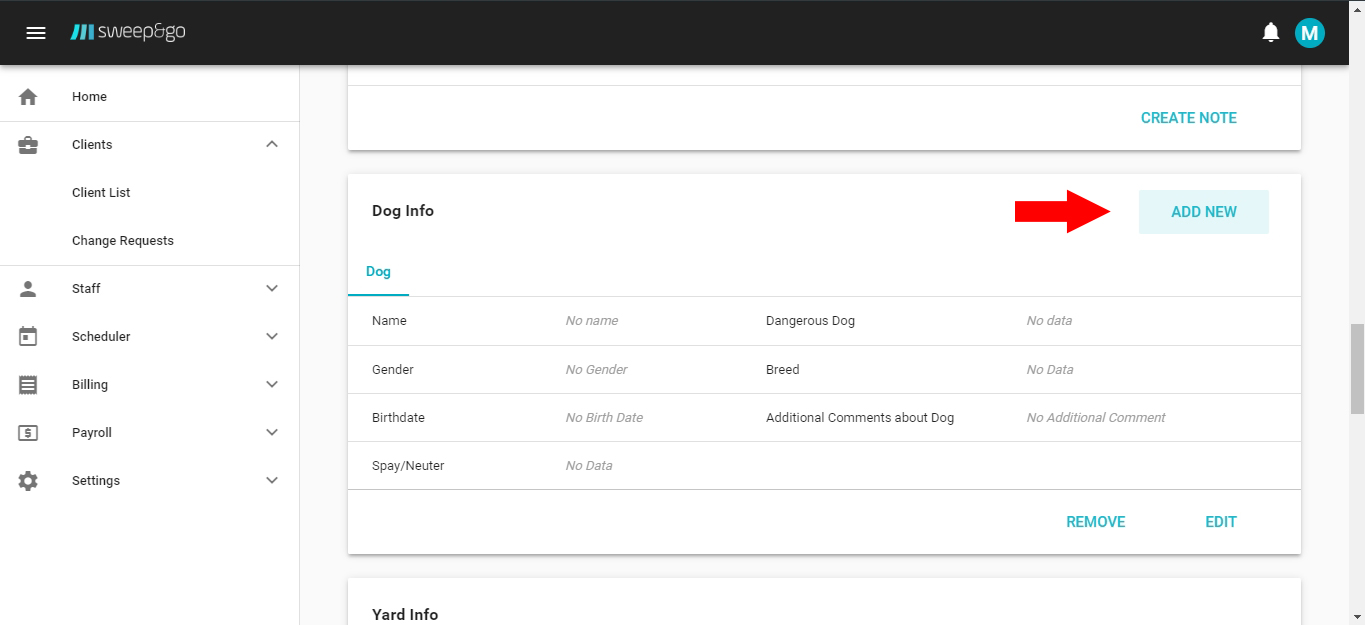The width and height of the screenshot is (1365, 625).
Task: Expand the Billing section
Action: [x=271, y=384]
